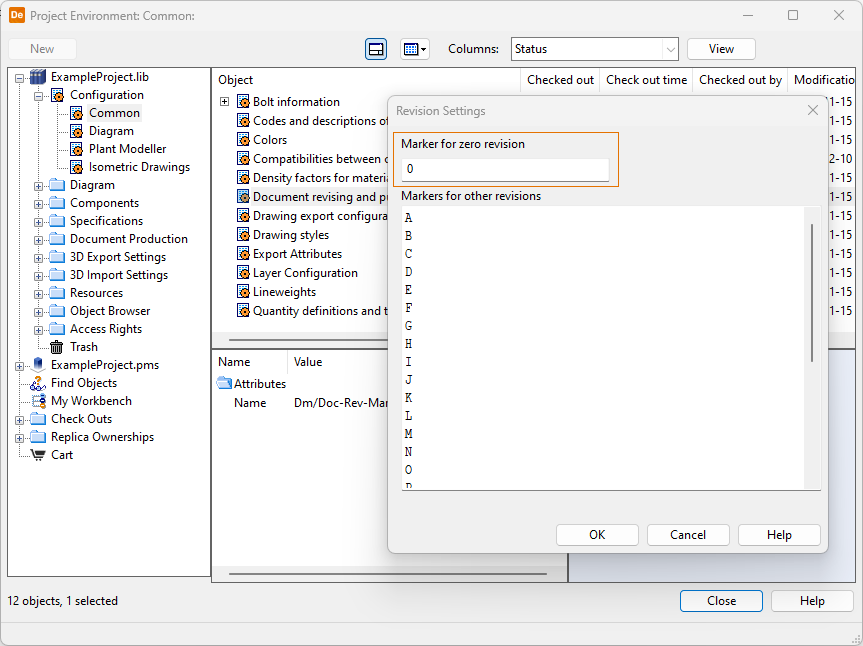The width and height of the screenshot is (863, 646).
Task: Expand the Bolt information row
Action: 224,102
